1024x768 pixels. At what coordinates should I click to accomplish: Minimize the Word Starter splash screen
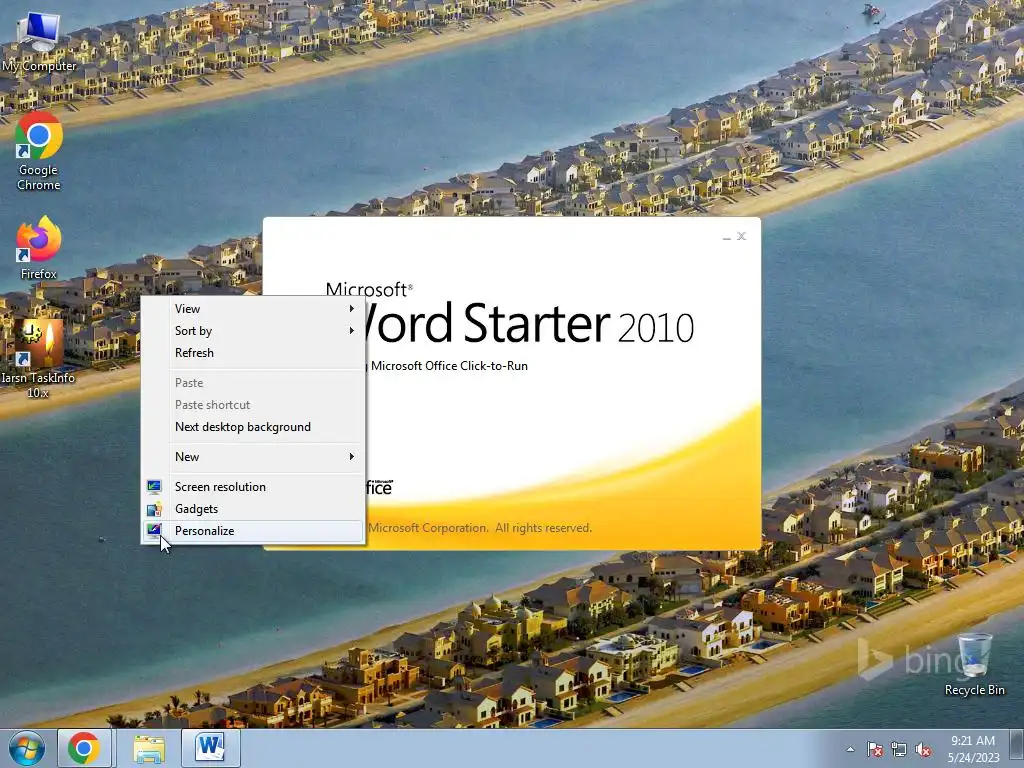pyautogui.click(x=726, y=236)
